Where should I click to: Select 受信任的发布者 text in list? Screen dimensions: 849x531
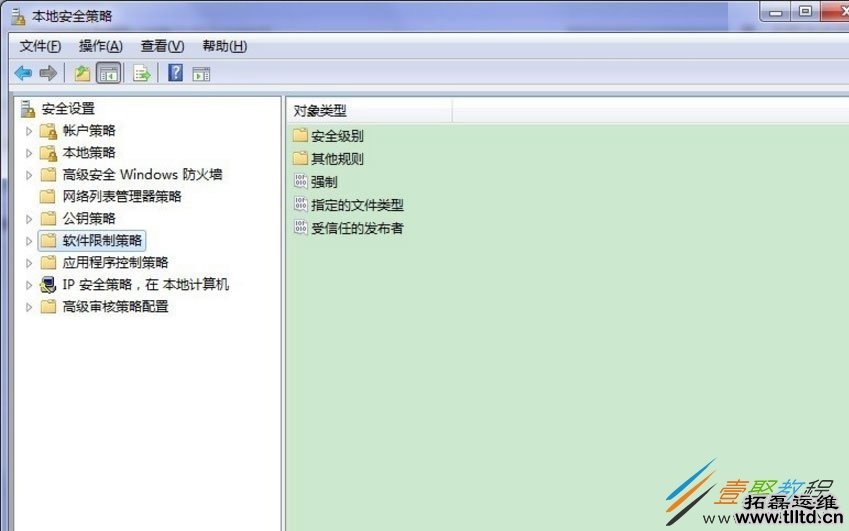[x=357, y=228]
